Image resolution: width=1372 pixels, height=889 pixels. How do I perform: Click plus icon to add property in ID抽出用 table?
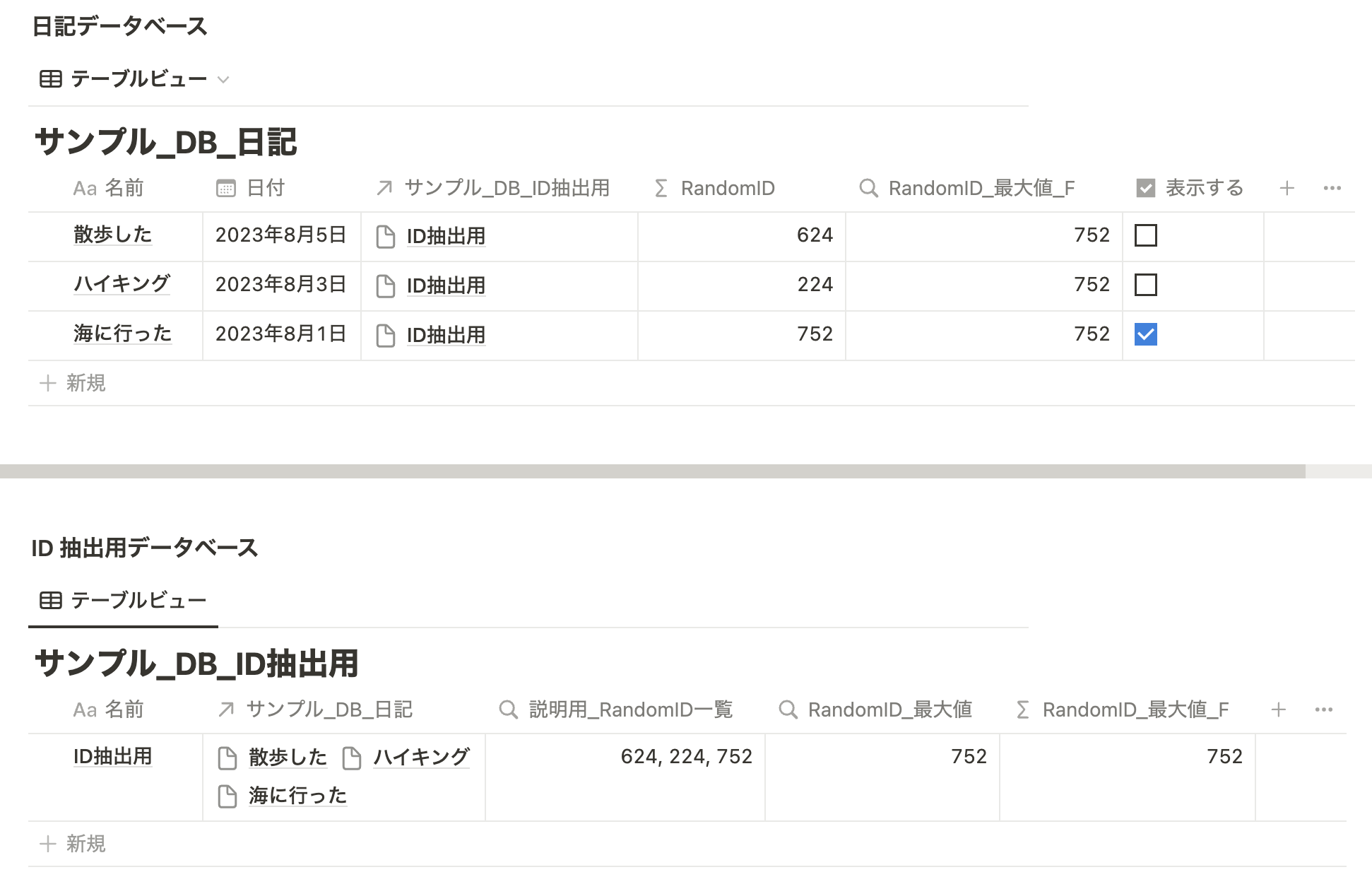[1278, 710]
